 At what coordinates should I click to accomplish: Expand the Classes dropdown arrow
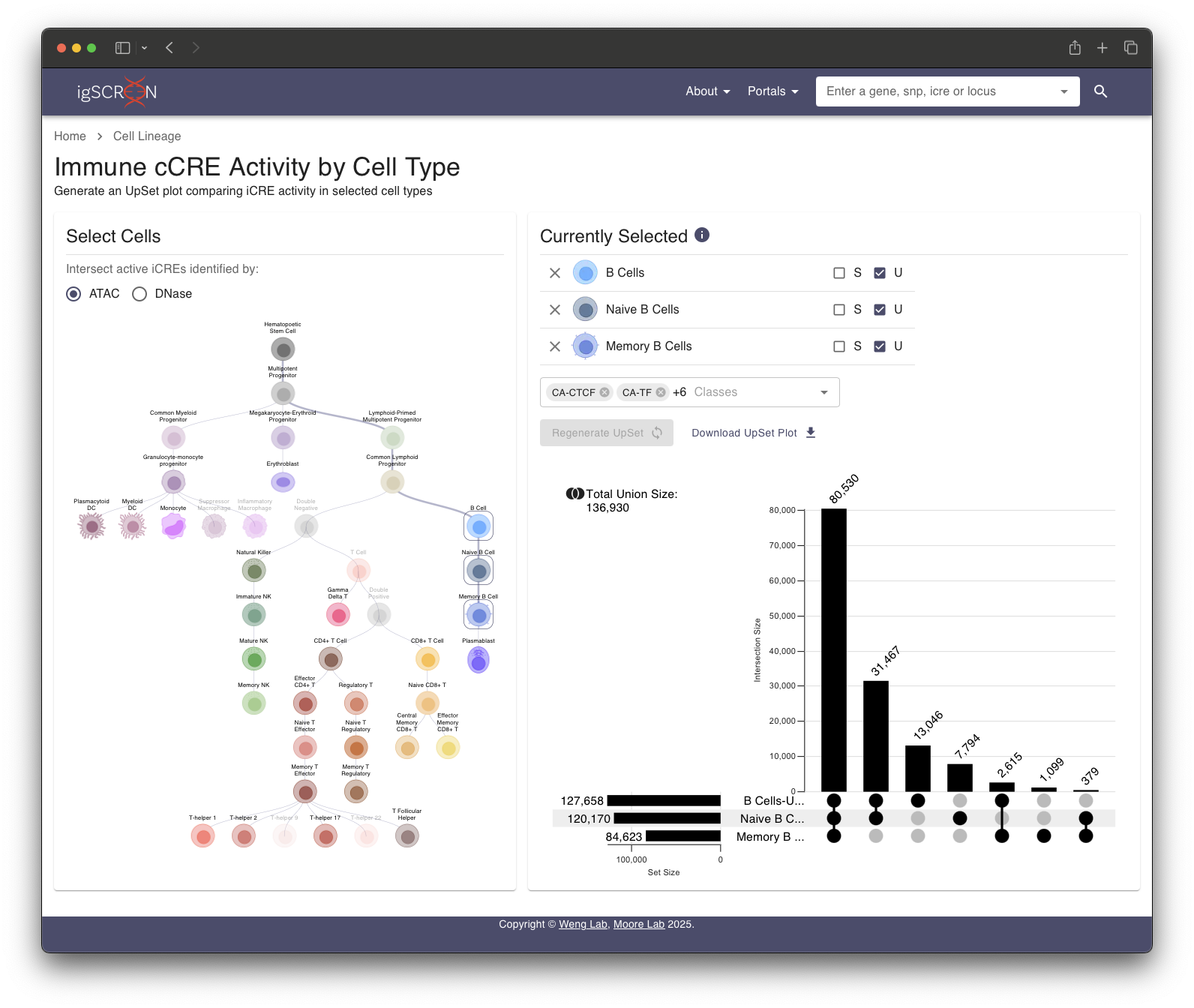pyautogui.click(x=824, y=392)
